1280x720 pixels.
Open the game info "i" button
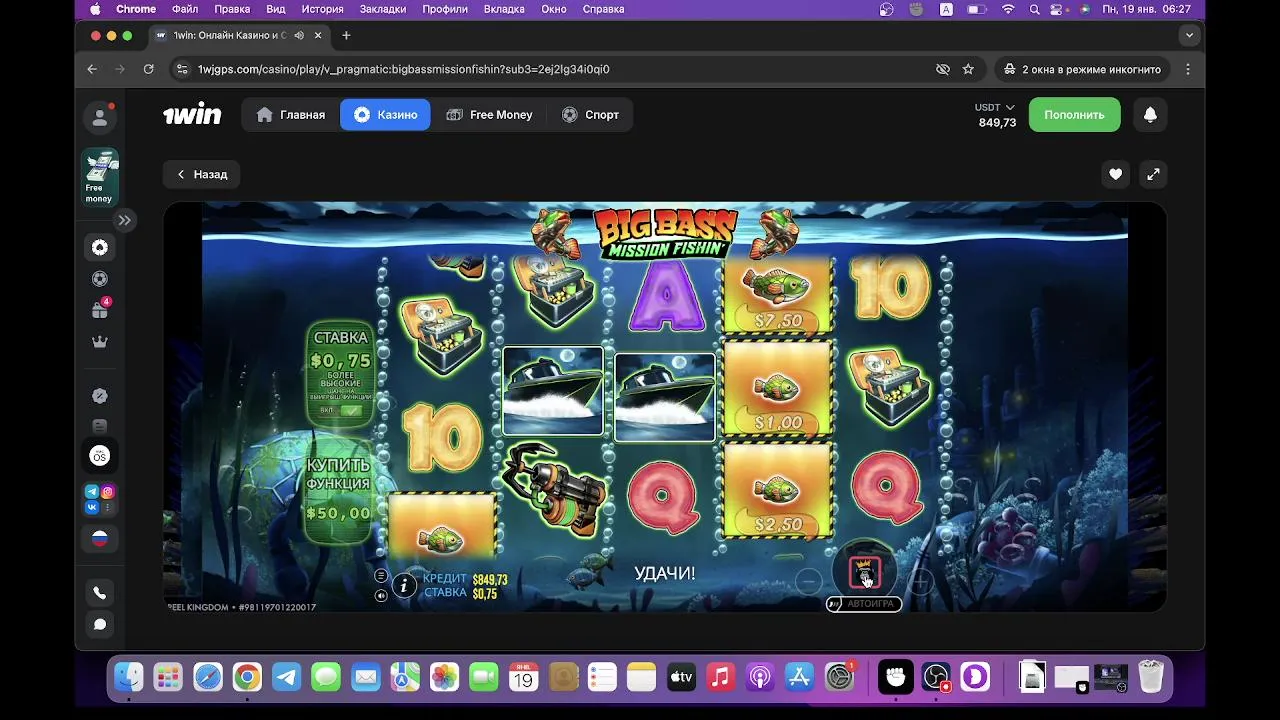(x=404, y=586)
